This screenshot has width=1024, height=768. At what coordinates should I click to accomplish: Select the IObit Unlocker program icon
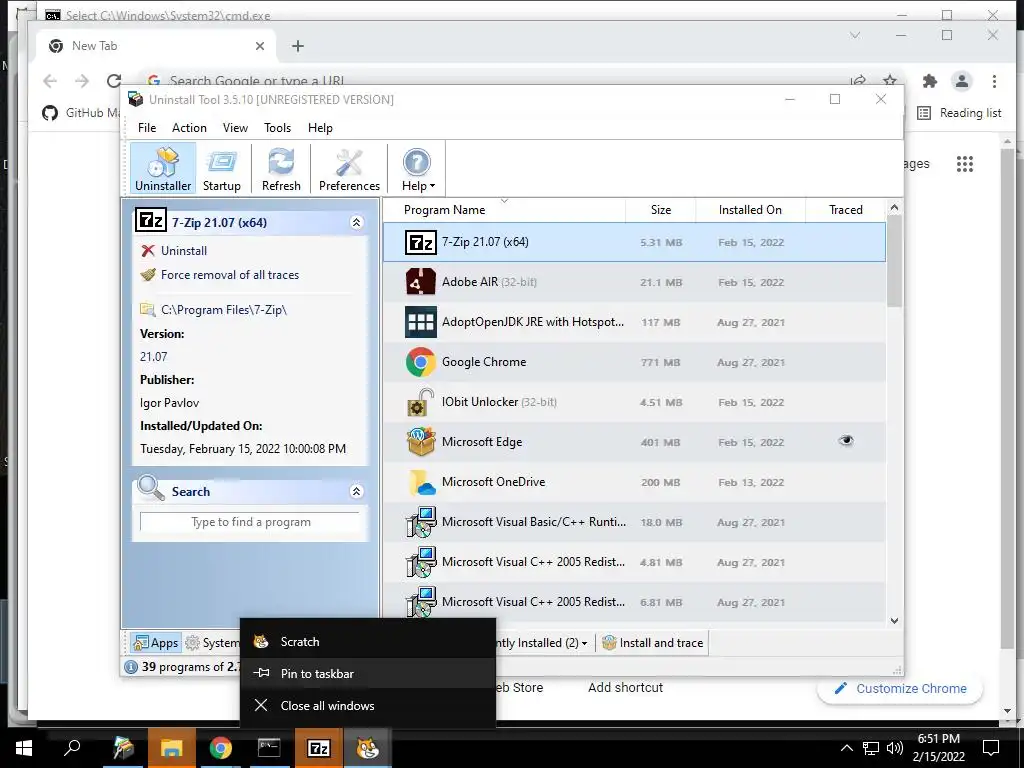pos(421,402)
